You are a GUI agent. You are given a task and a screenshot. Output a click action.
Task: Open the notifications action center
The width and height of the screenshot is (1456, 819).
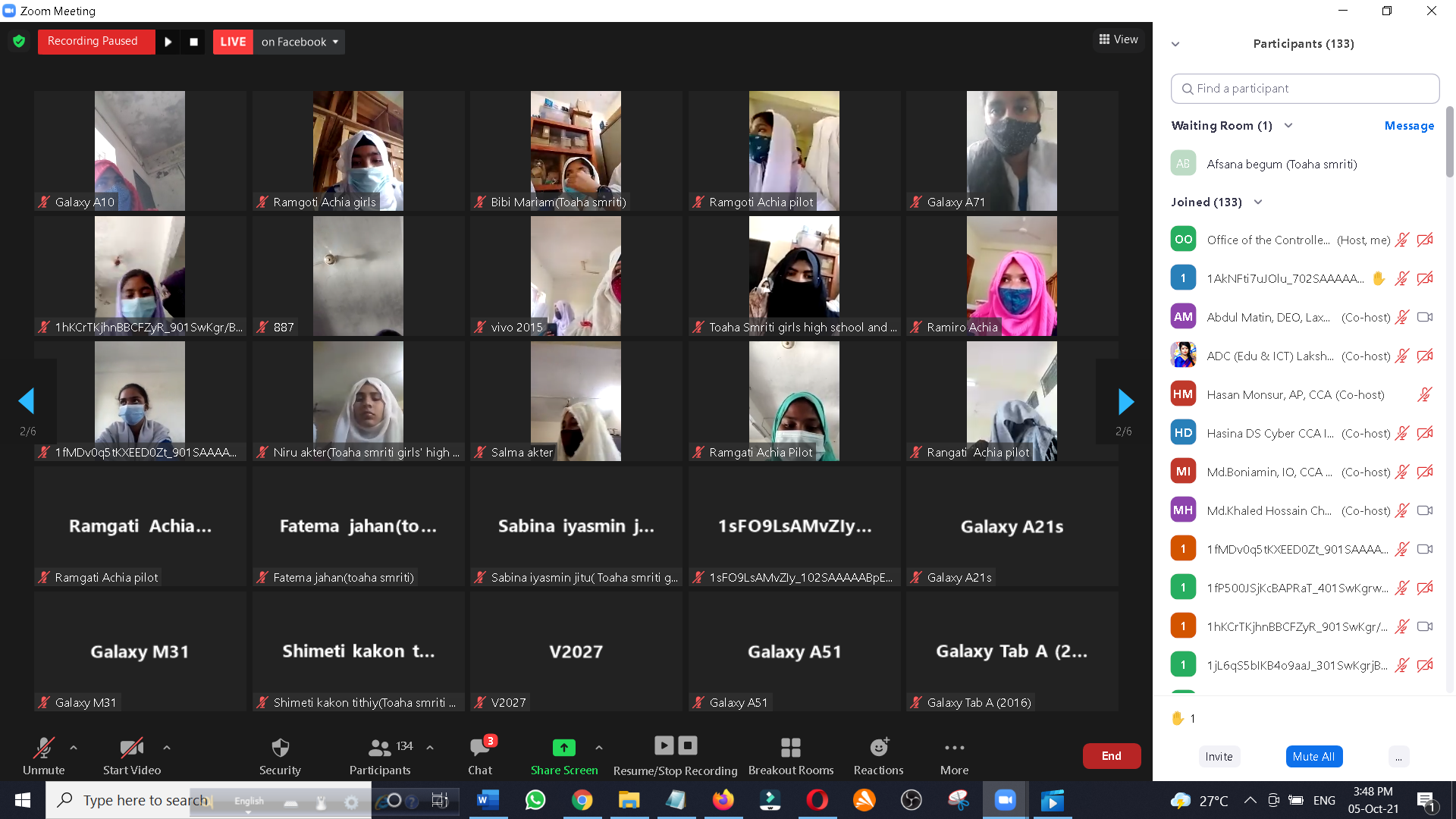point(1426,801)
